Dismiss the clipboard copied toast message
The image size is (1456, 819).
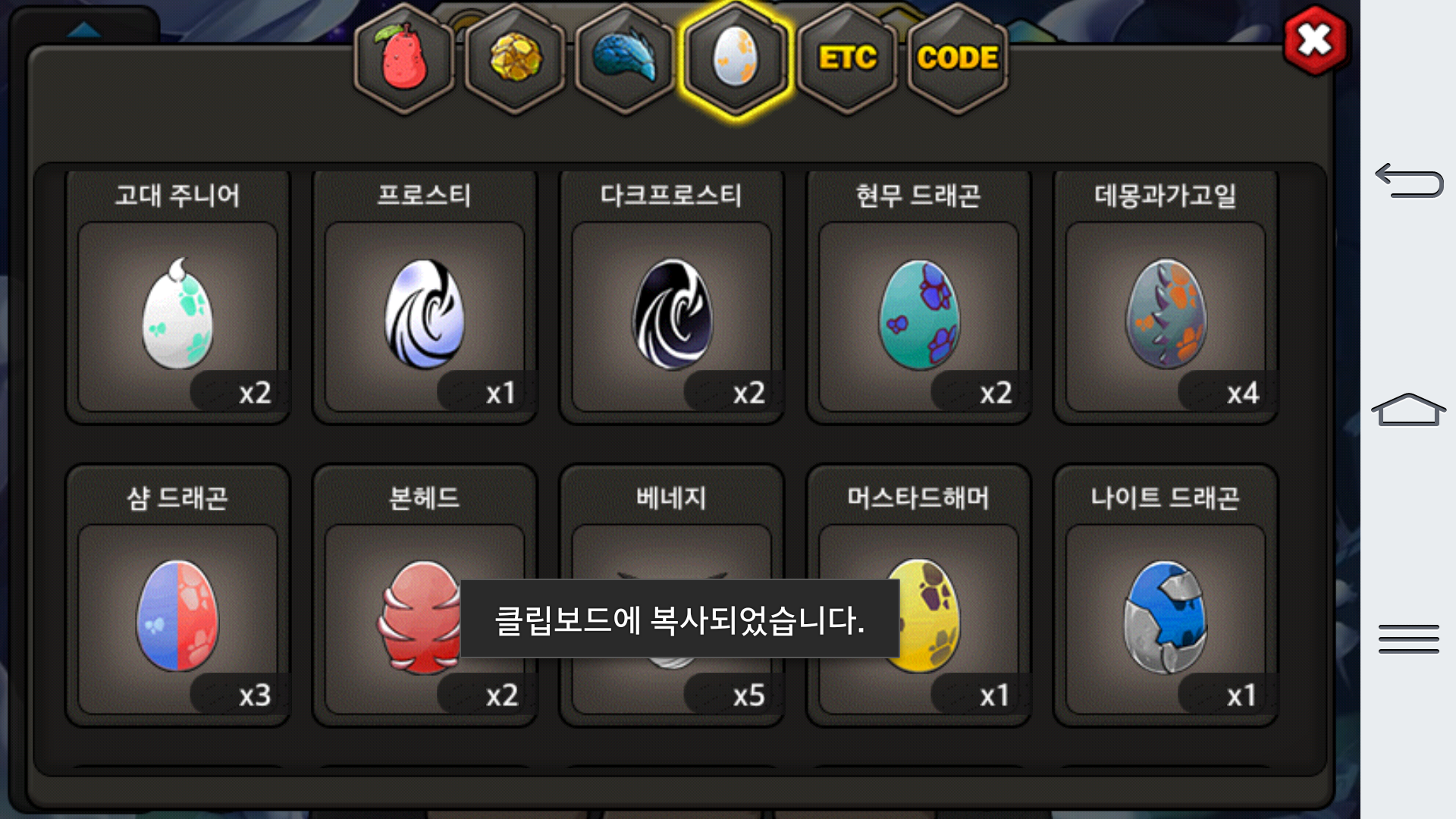pos(679,619)
